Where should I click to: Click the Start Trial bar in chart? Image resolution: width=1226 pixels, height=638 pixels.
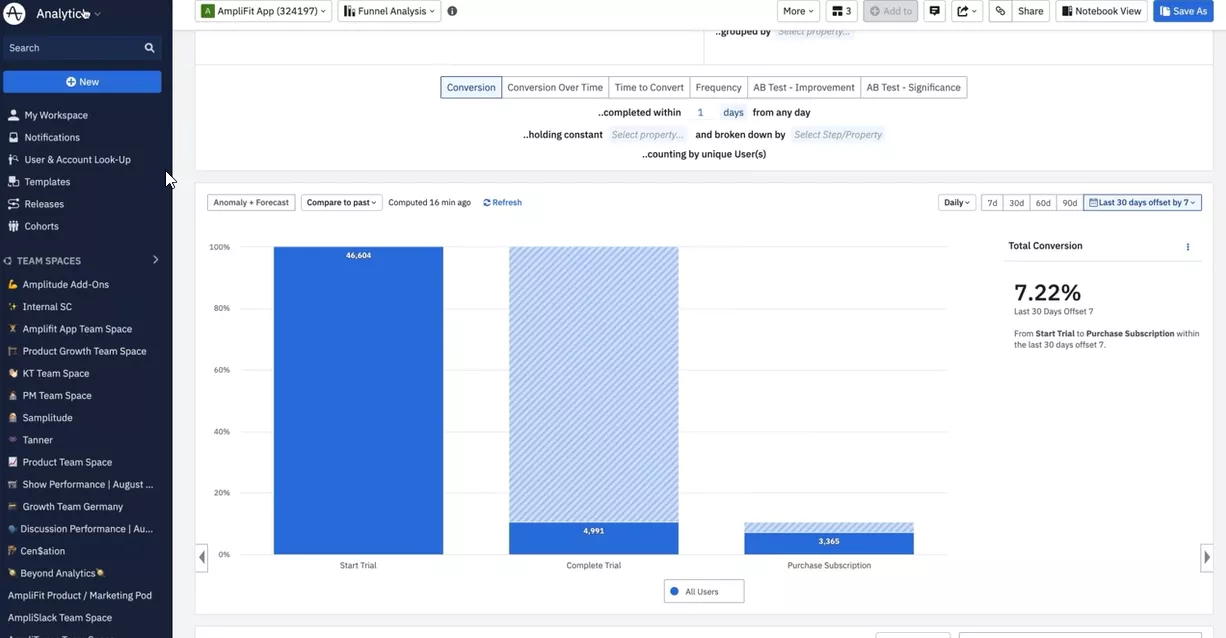click(x=358, y=400)
